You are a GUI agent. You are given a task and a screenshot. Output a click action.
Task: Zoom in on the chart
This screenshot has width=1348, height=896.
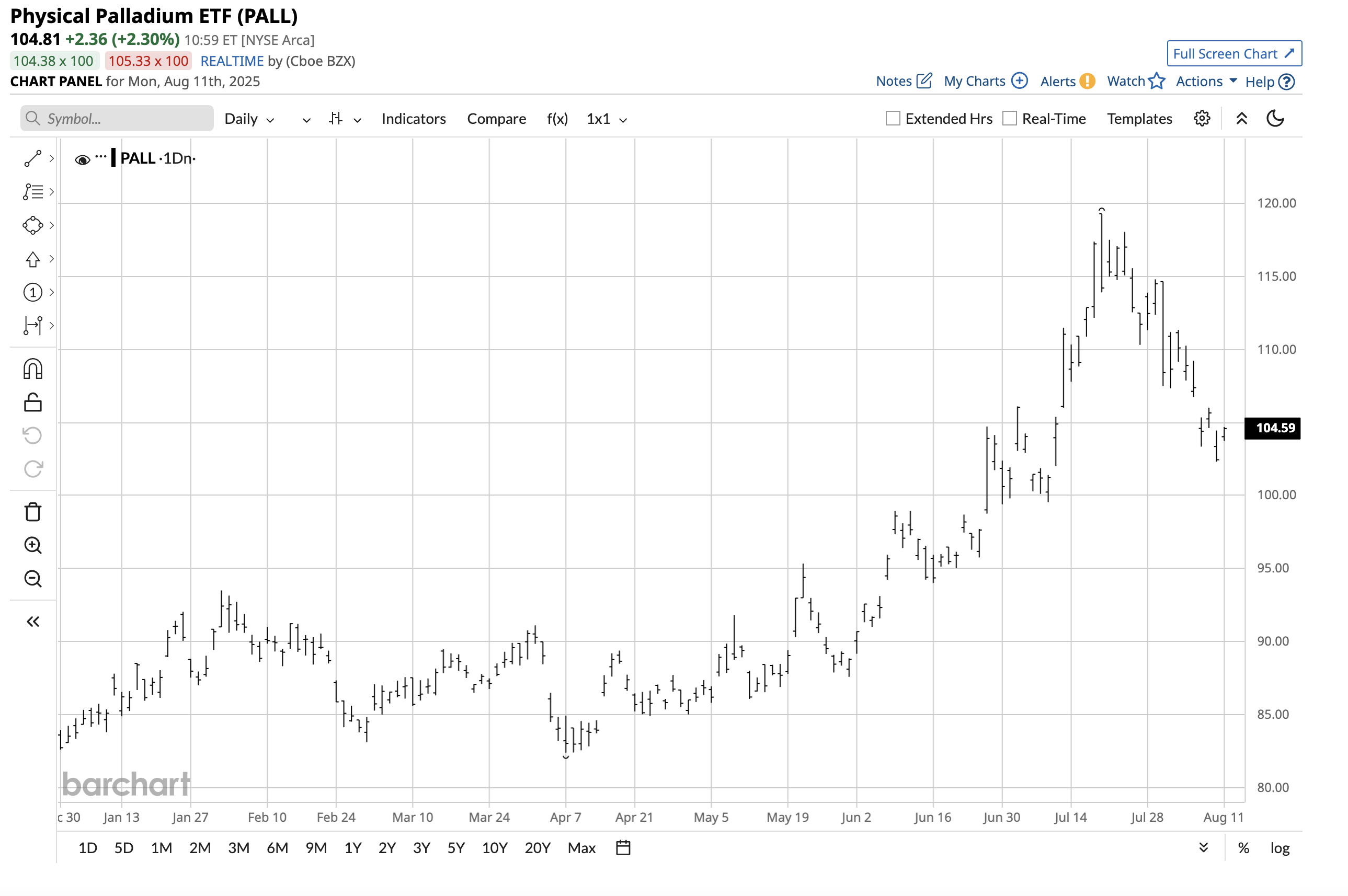(32, 545)
